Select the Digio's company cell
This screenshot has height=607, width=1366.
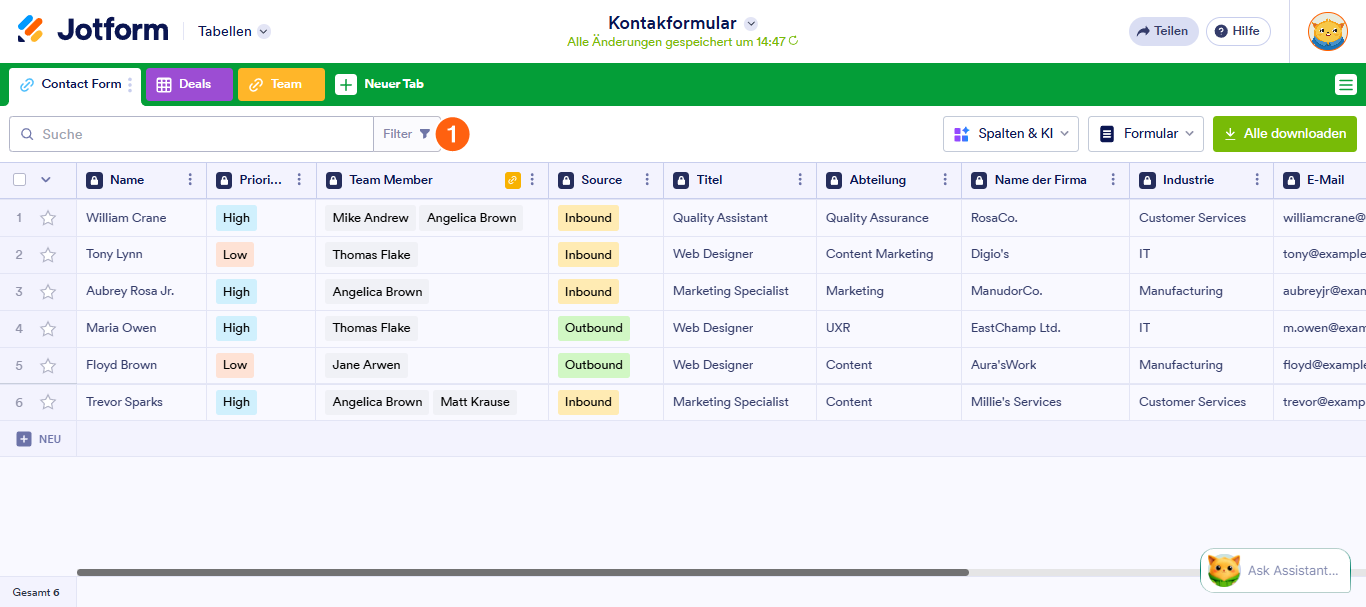pos(1046,255)
